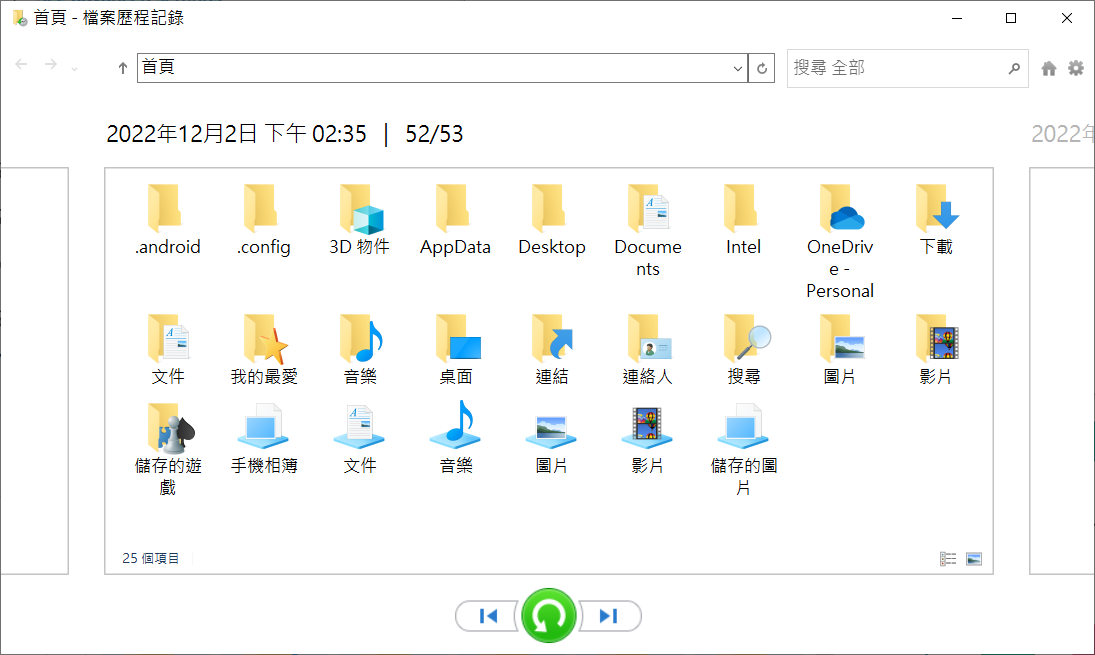Select the 手機相簿 library
This screenshot has width=1095, height=655.
click(x=264, y=438)
